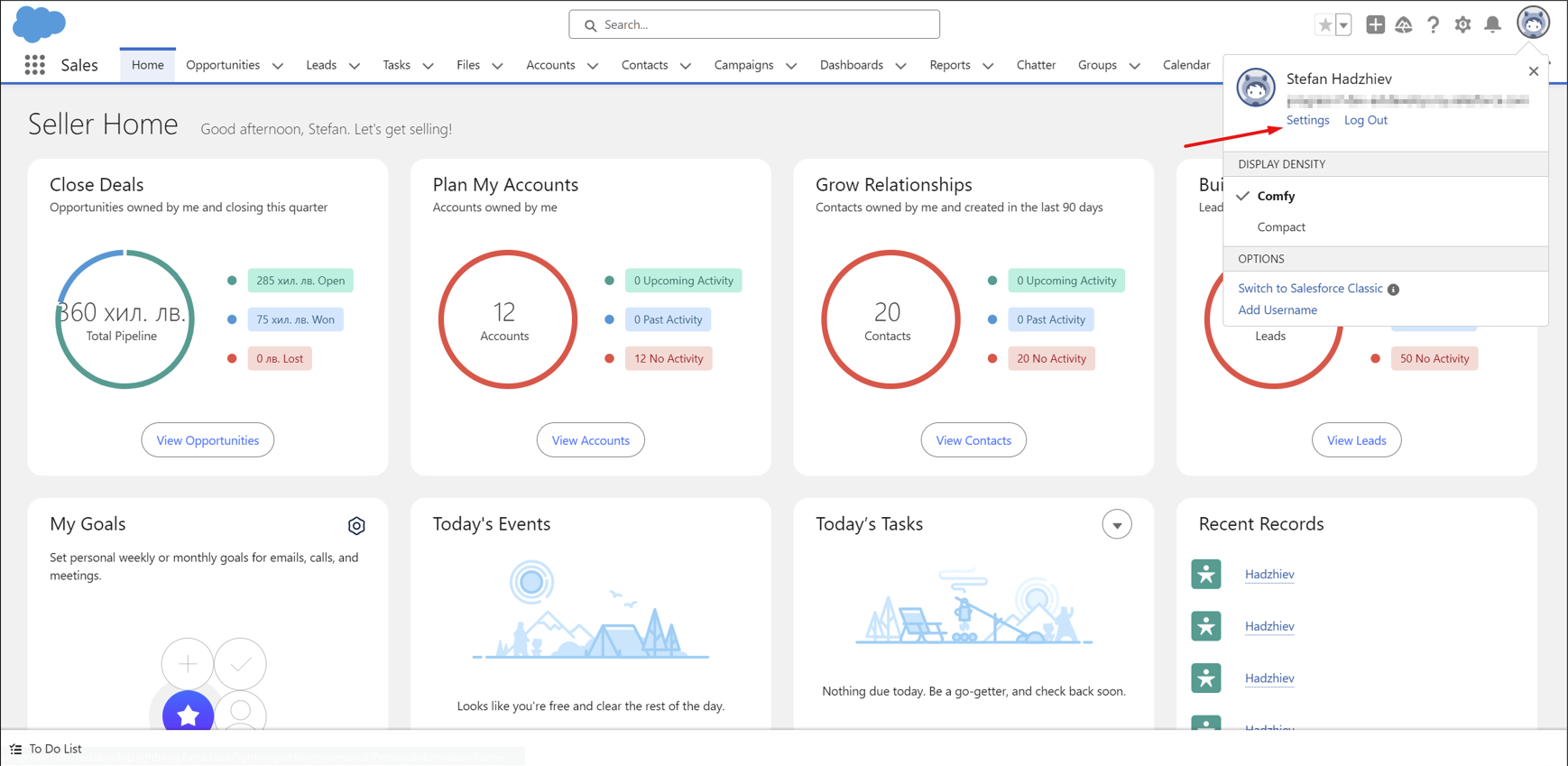Open My Goals settings icon
Image resolution: width=1568 pixels, height=766 pixels.
tap(356, 525)
